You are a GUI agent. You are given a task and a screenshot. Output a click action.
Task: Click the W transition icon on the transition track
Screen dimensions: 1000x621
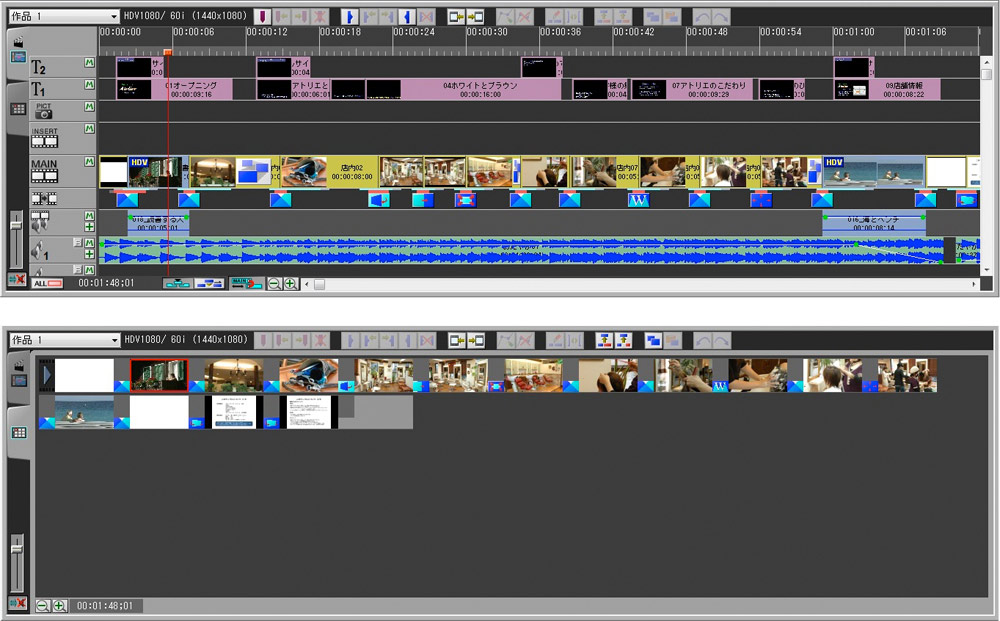click(638, 200)
